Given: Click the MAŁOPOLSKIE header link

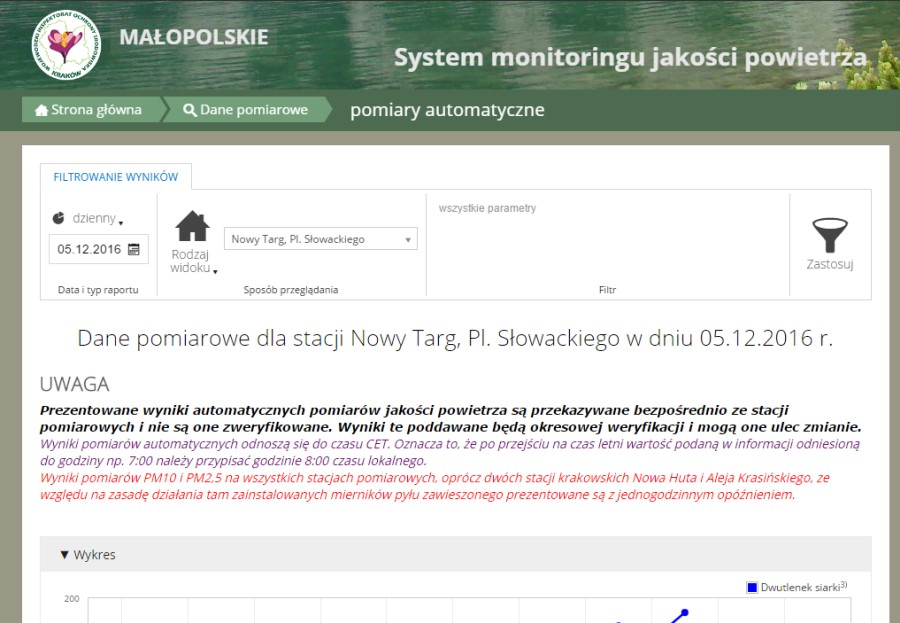Looking at the screenshot, I should click(194, 37).
